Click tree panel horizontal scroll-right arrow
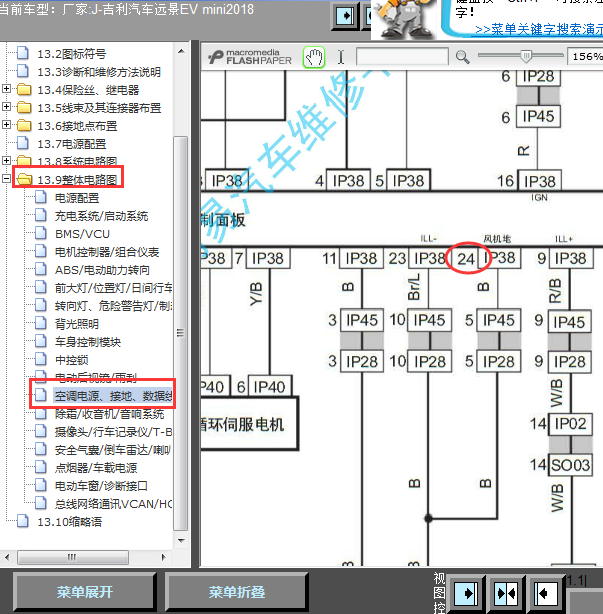This screenshot has height=614, width=603. tap(164, 557)
